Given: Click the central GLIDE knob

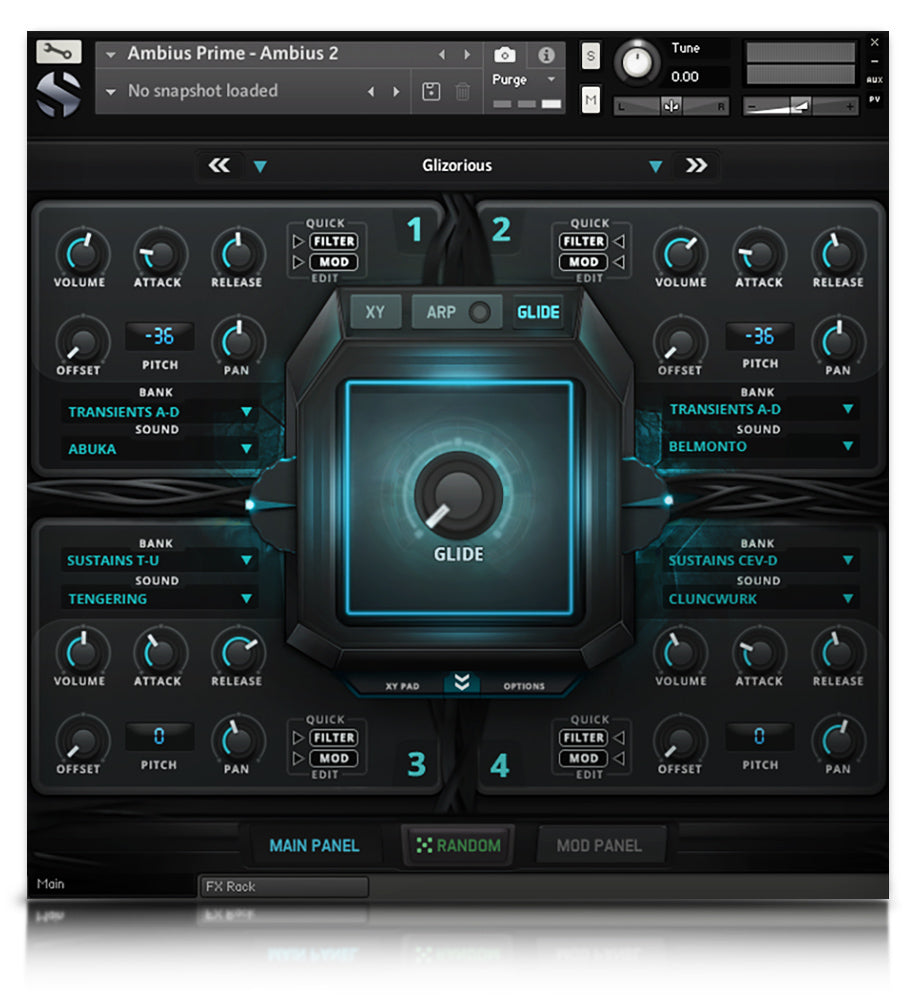Looking at the screenshot, I should (x=458, y=493).
